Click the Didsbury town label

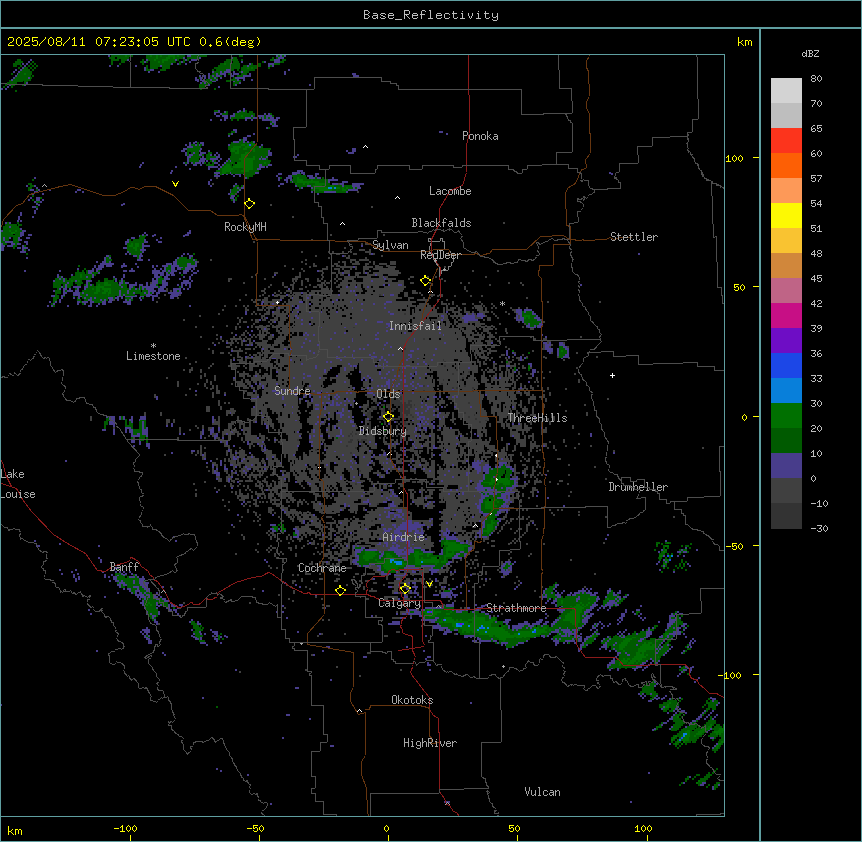tap(383, 431)
